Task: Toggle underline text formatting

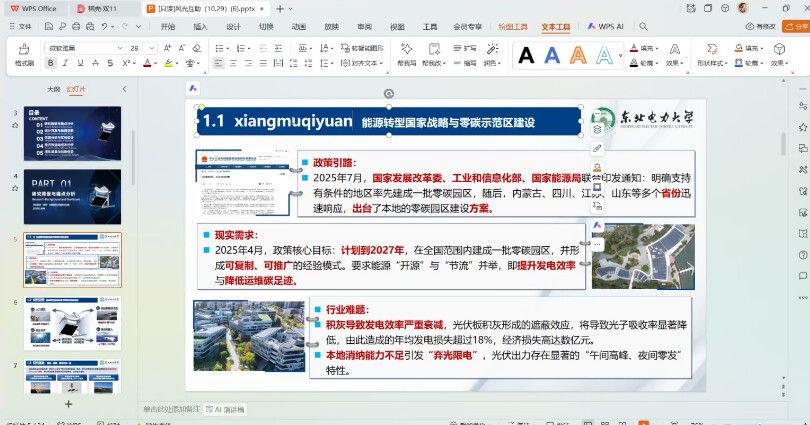Action: click(81, 63)
